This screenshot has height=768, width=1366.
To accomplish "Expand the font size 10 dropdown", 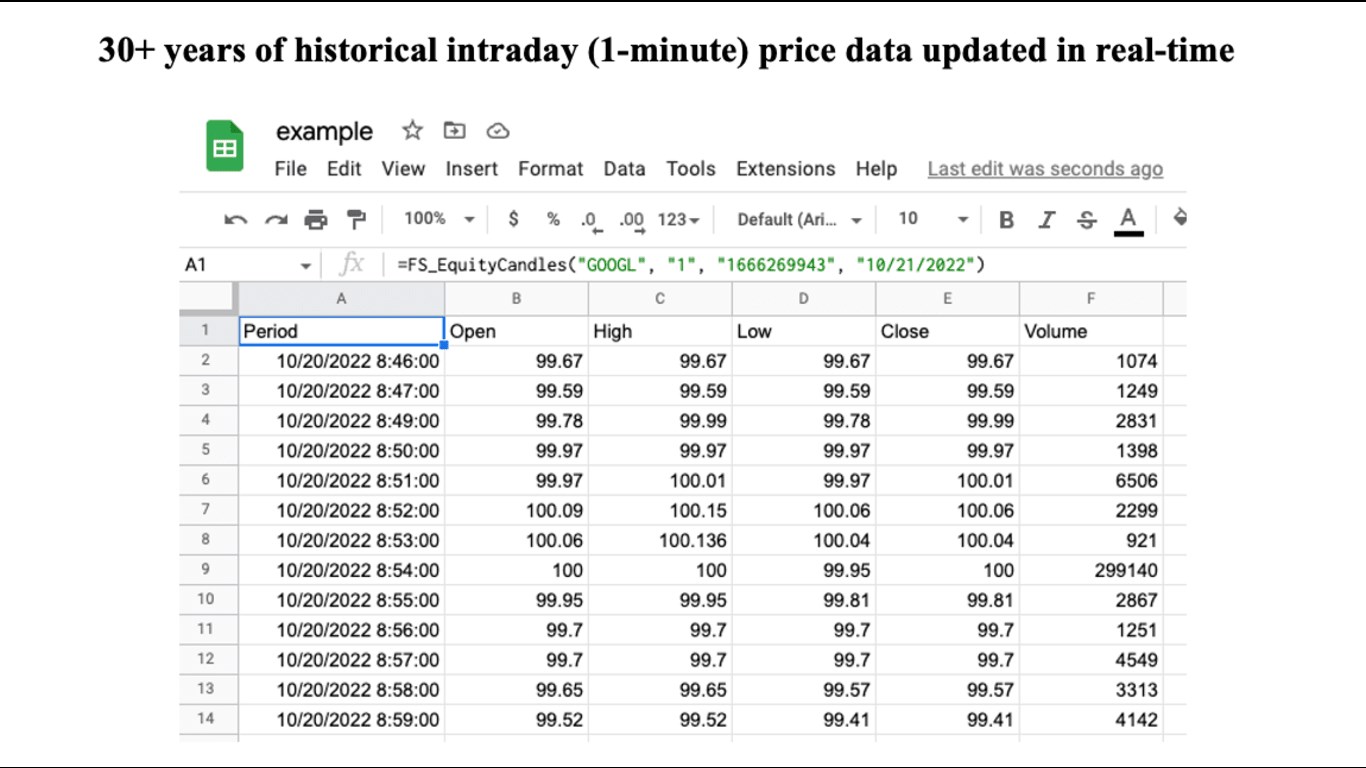I will point(933,219).
